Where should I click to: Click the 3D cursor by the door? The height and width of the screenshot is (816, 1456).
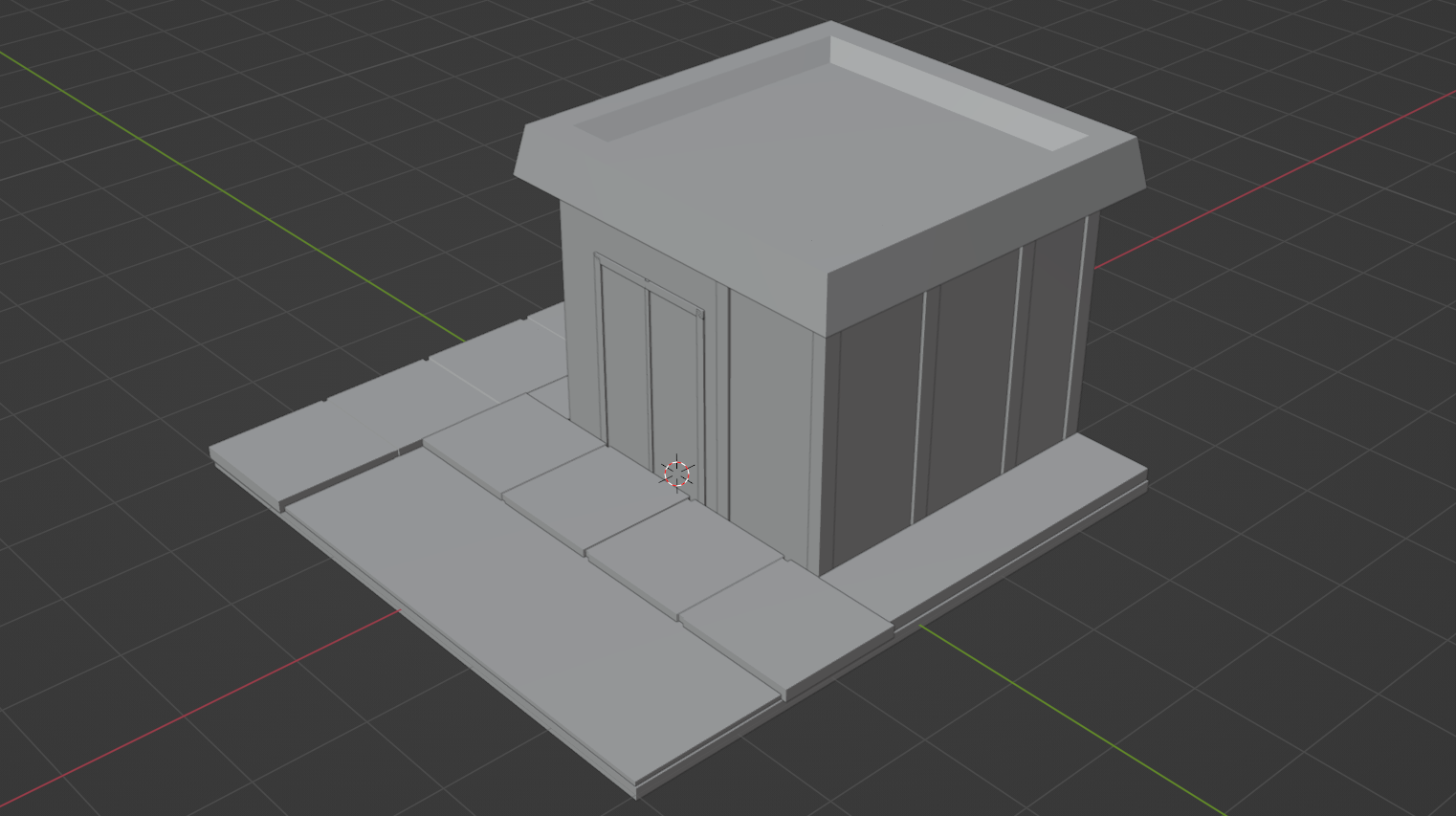coord(677,474)
